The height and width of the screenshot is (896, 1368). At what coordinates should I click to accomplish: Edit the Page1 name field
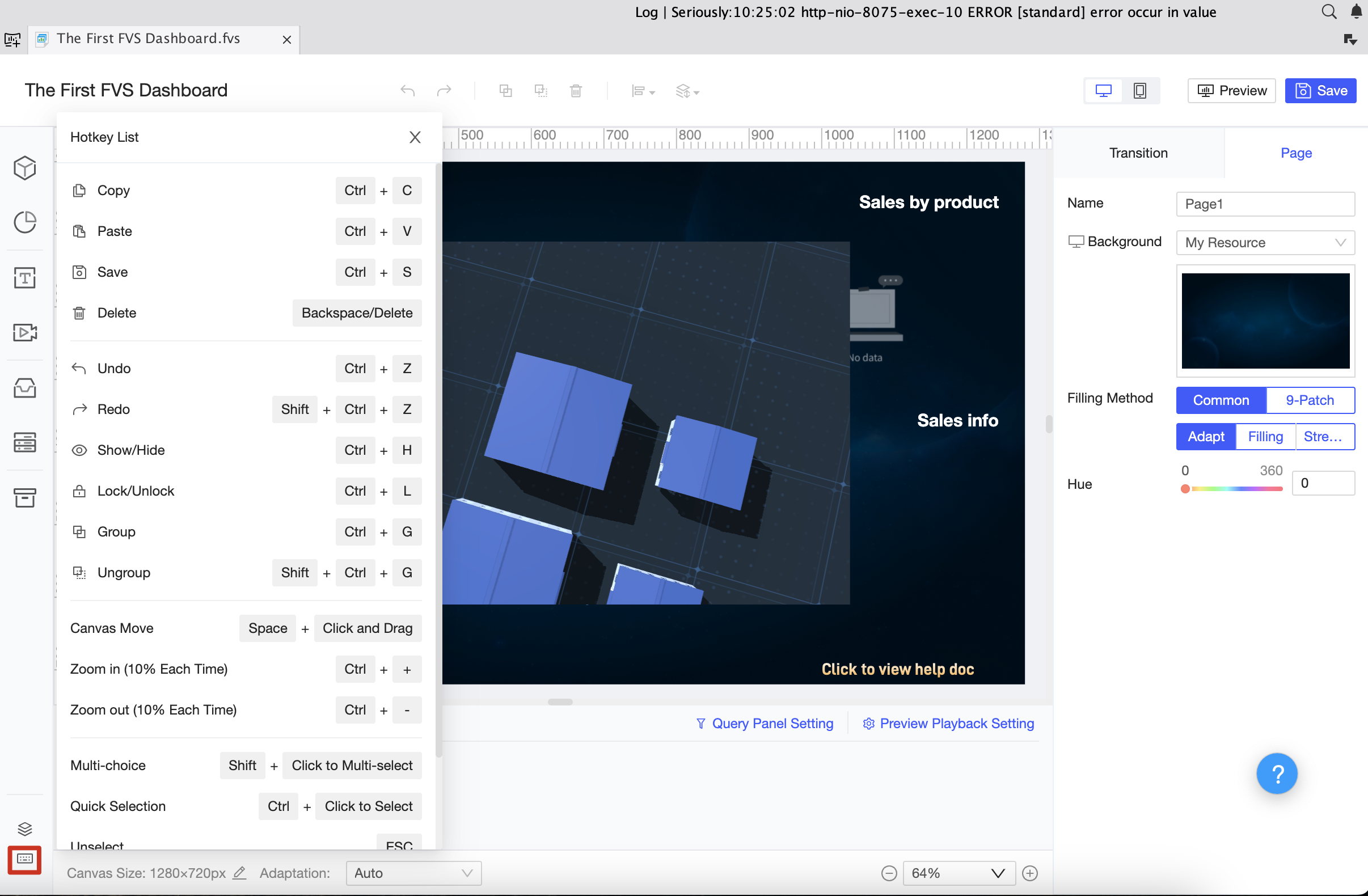[1266, 204]
